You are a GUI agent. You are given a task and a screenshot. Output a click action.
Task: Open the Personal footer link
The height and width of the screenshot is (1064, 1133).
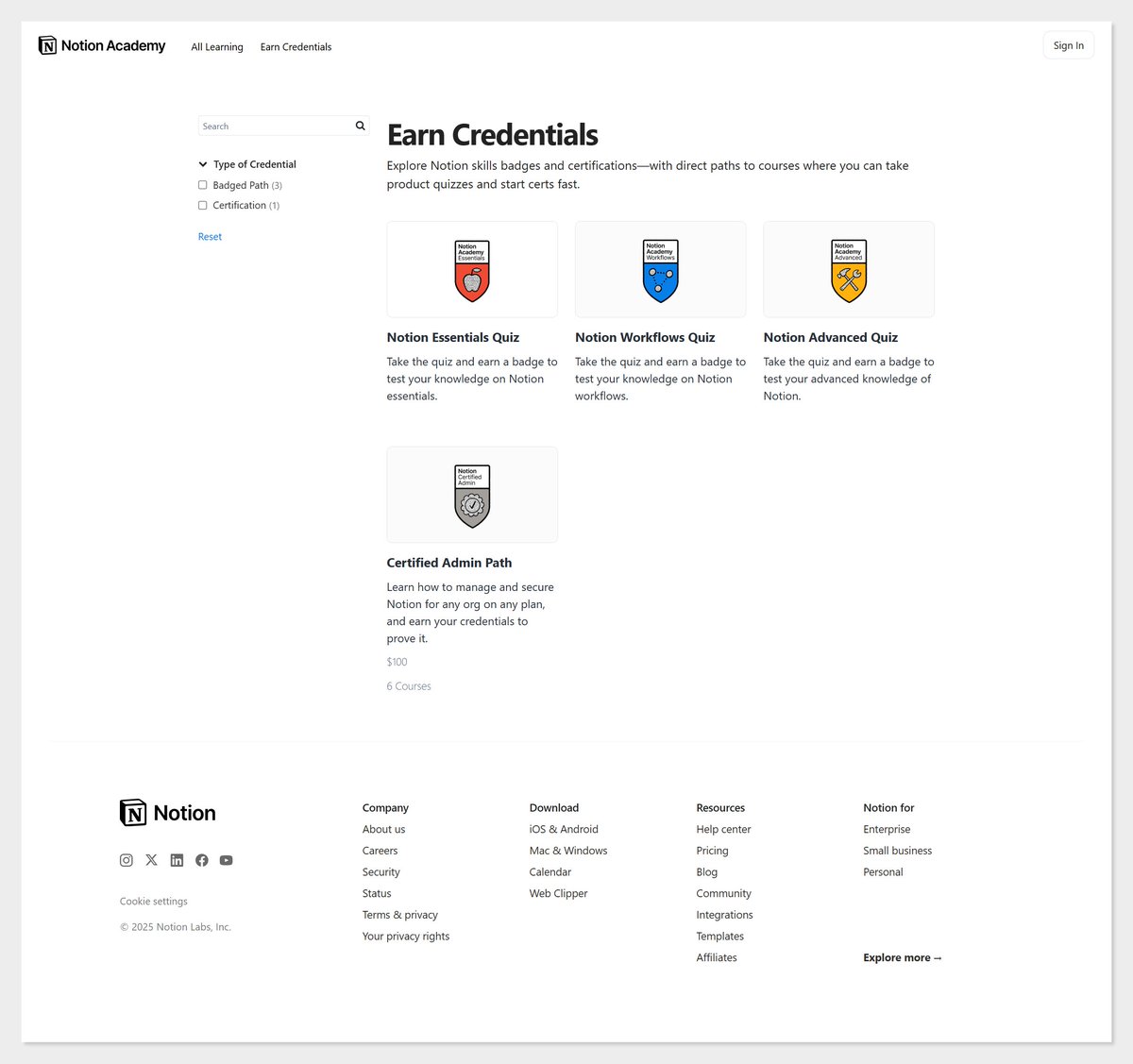883,872
